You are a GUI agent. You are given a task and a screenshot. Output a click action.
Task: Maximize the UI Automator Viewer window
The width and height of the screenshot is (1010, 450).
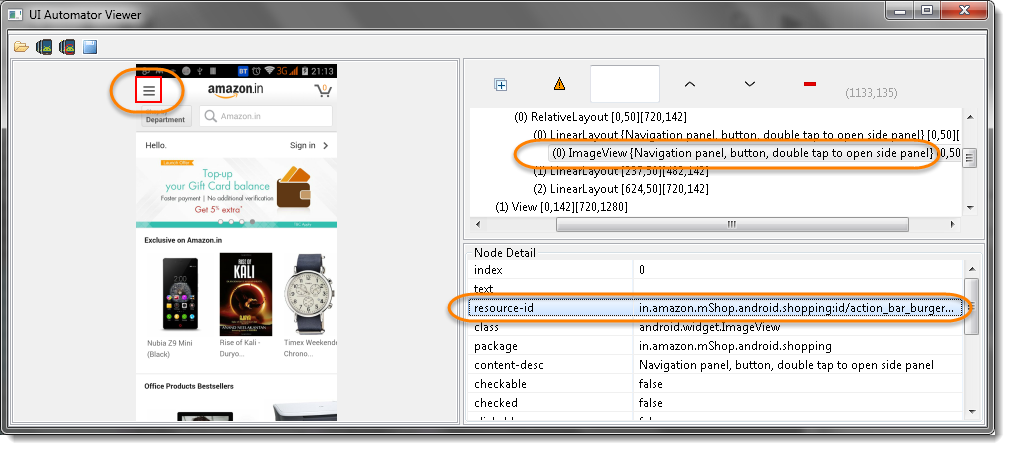coord(927,10)
